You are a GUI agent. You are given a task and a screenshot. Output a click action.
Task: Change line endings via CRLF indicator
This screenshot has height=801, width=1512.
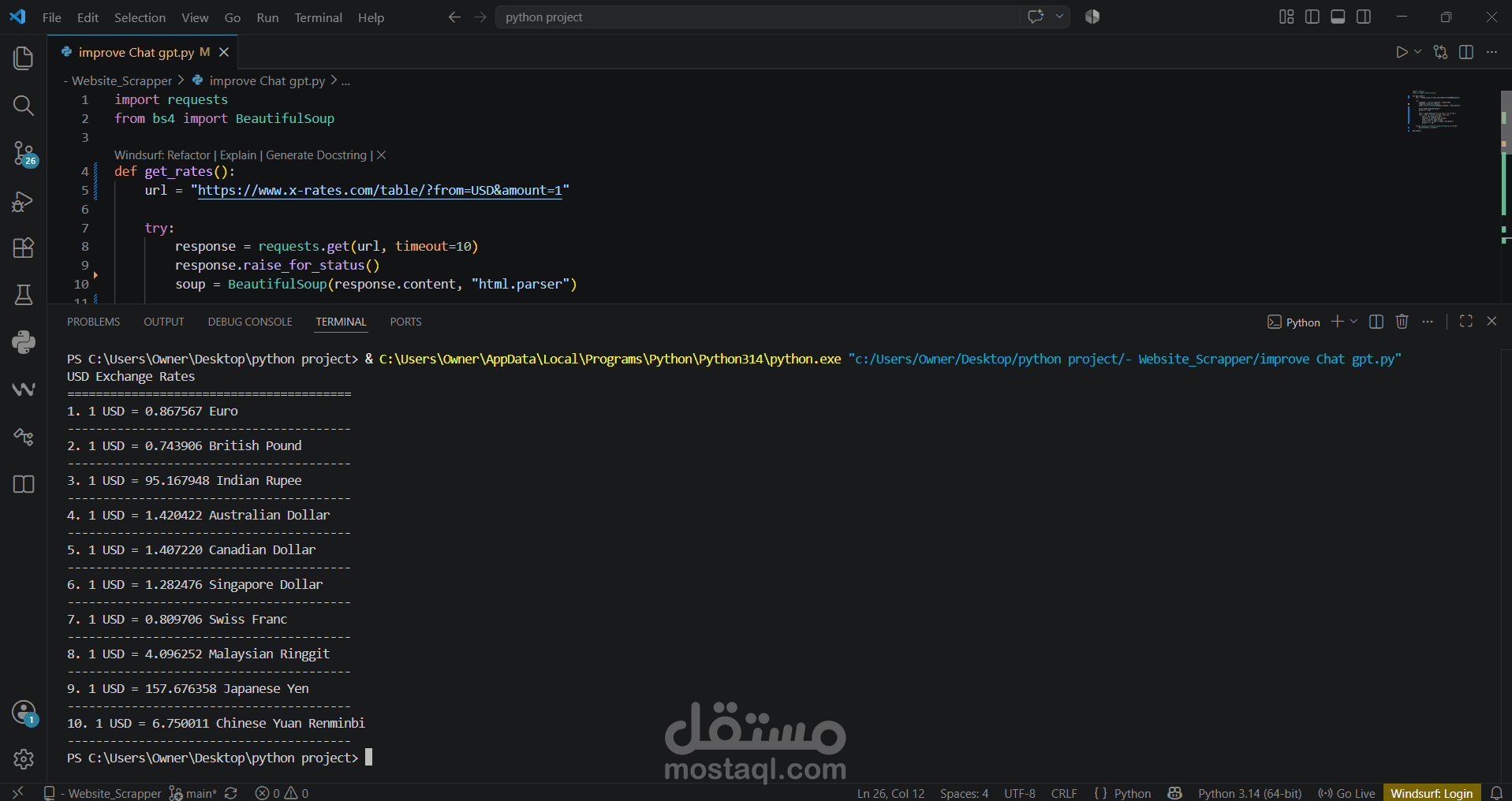click(1064, 793)
